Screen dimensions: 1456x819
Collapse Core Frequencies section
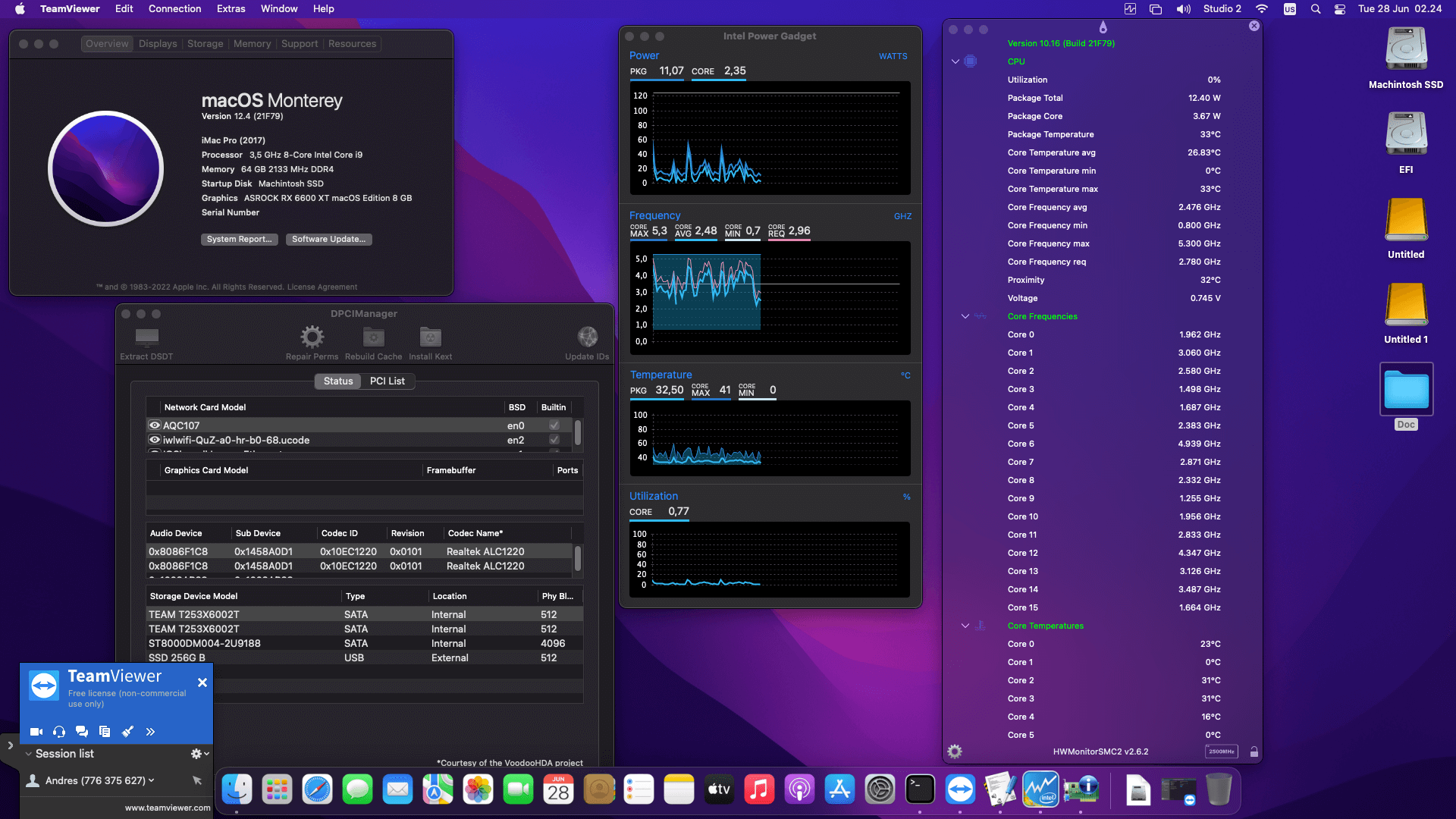pyautogui.click(x=965, y=316)
